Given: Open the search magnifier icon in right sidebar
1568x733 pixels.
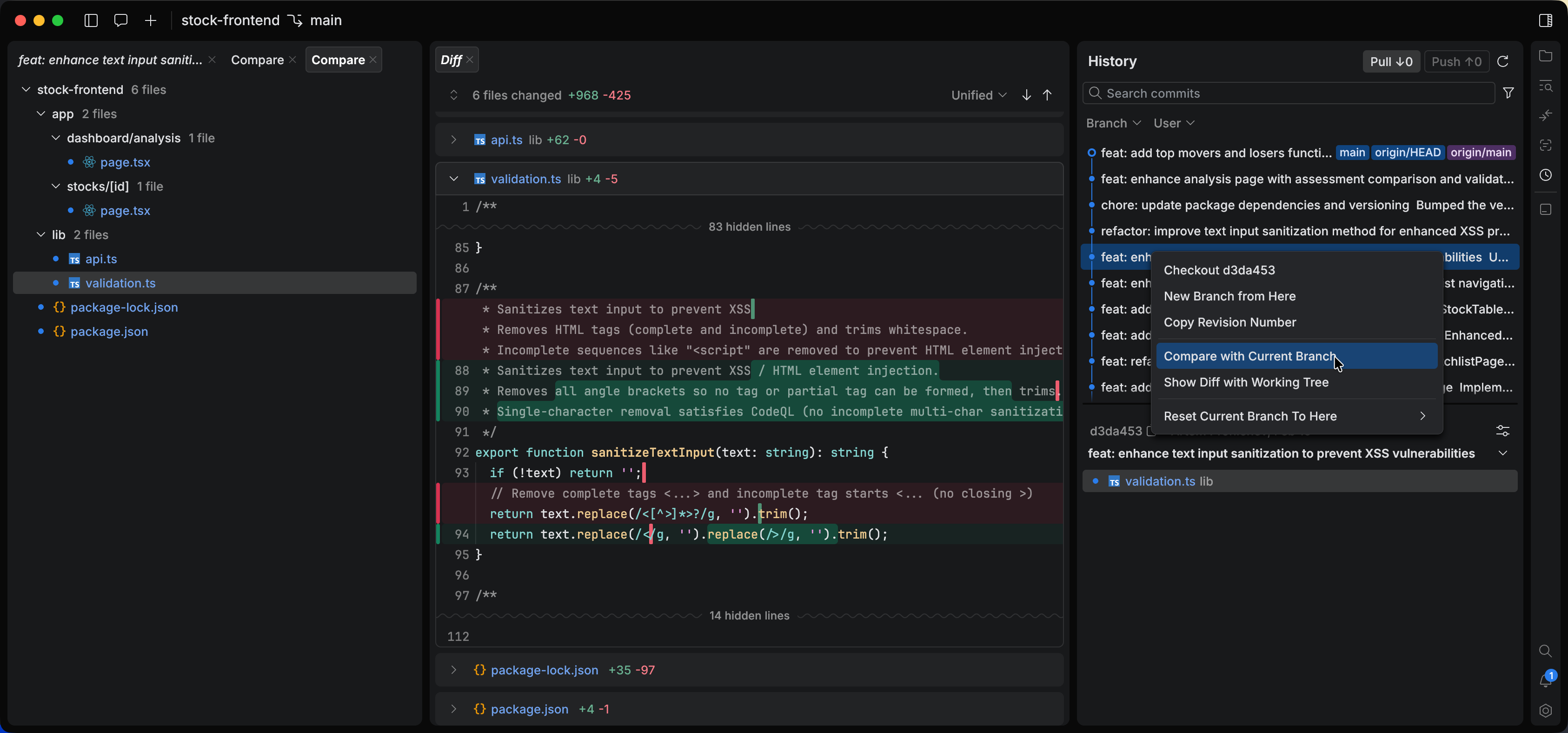Looking at the screenshot, I should click(1545, 651).
